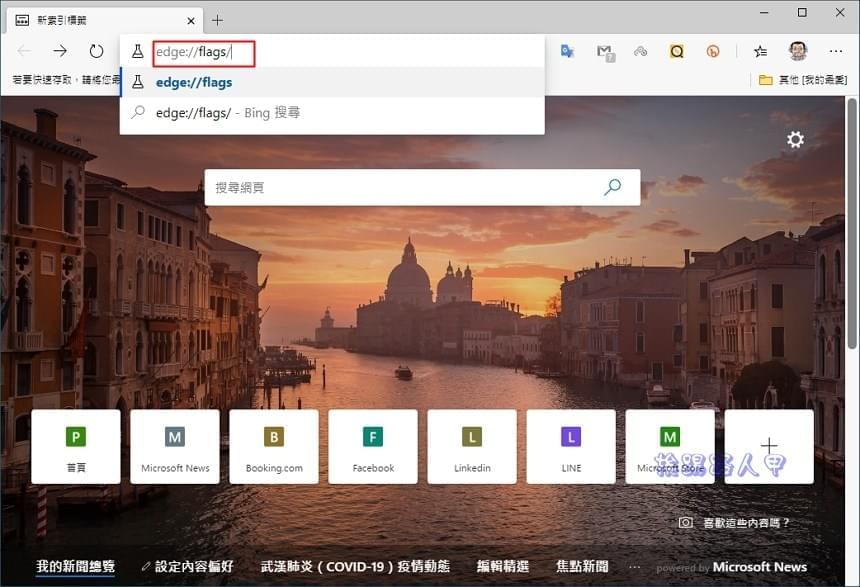Image resolution: width=860 pixels, height=587 pixels.
Task: Select the COVID-19 疫情動態 news tab
Action: pyautogui.click(x=355, y=567)
